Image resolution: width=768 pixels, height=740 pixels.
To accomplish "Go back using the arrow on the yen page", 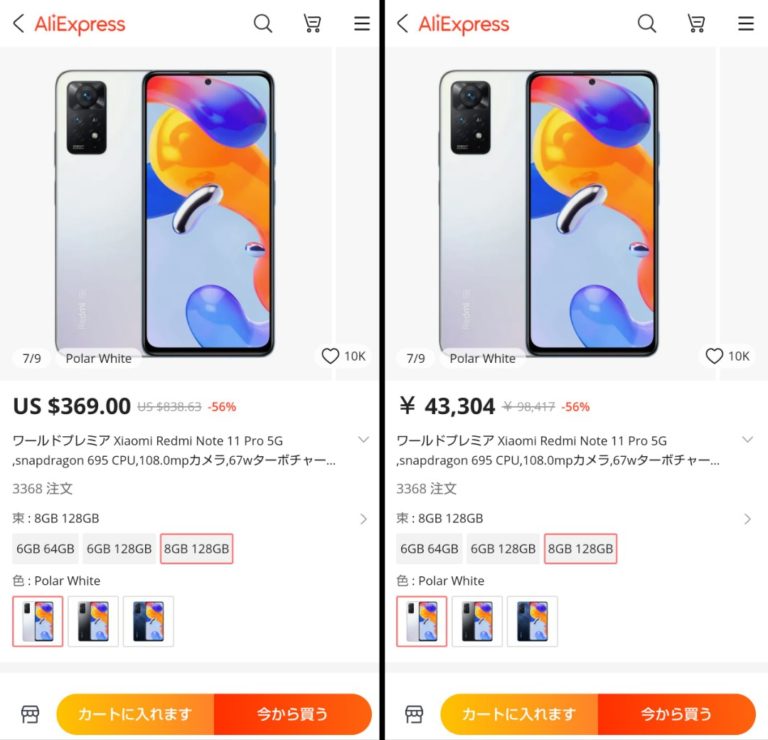I will point(403,24).
